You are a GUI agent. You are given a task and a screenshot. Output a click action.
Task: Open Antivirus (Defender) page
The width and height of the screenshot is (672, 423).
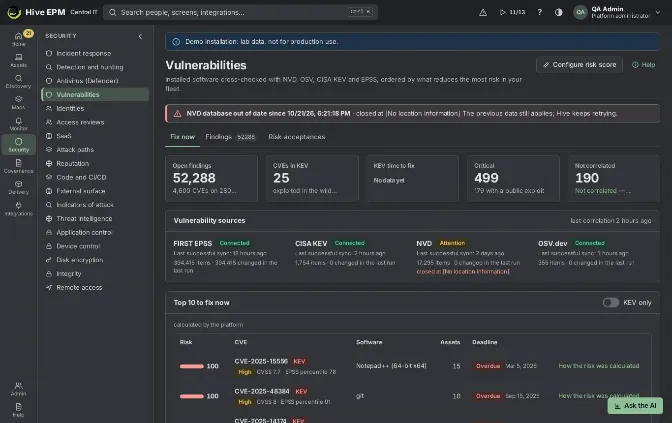coord(95,81)
